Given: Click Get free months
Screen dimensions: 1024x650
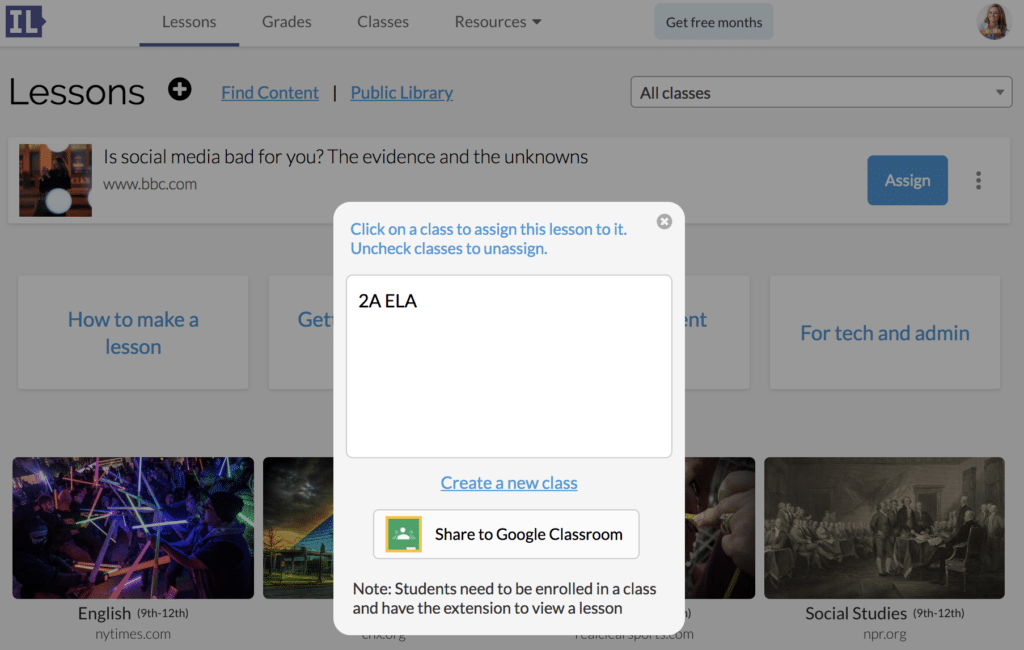Looking at the screenshot, I should 713,21.
